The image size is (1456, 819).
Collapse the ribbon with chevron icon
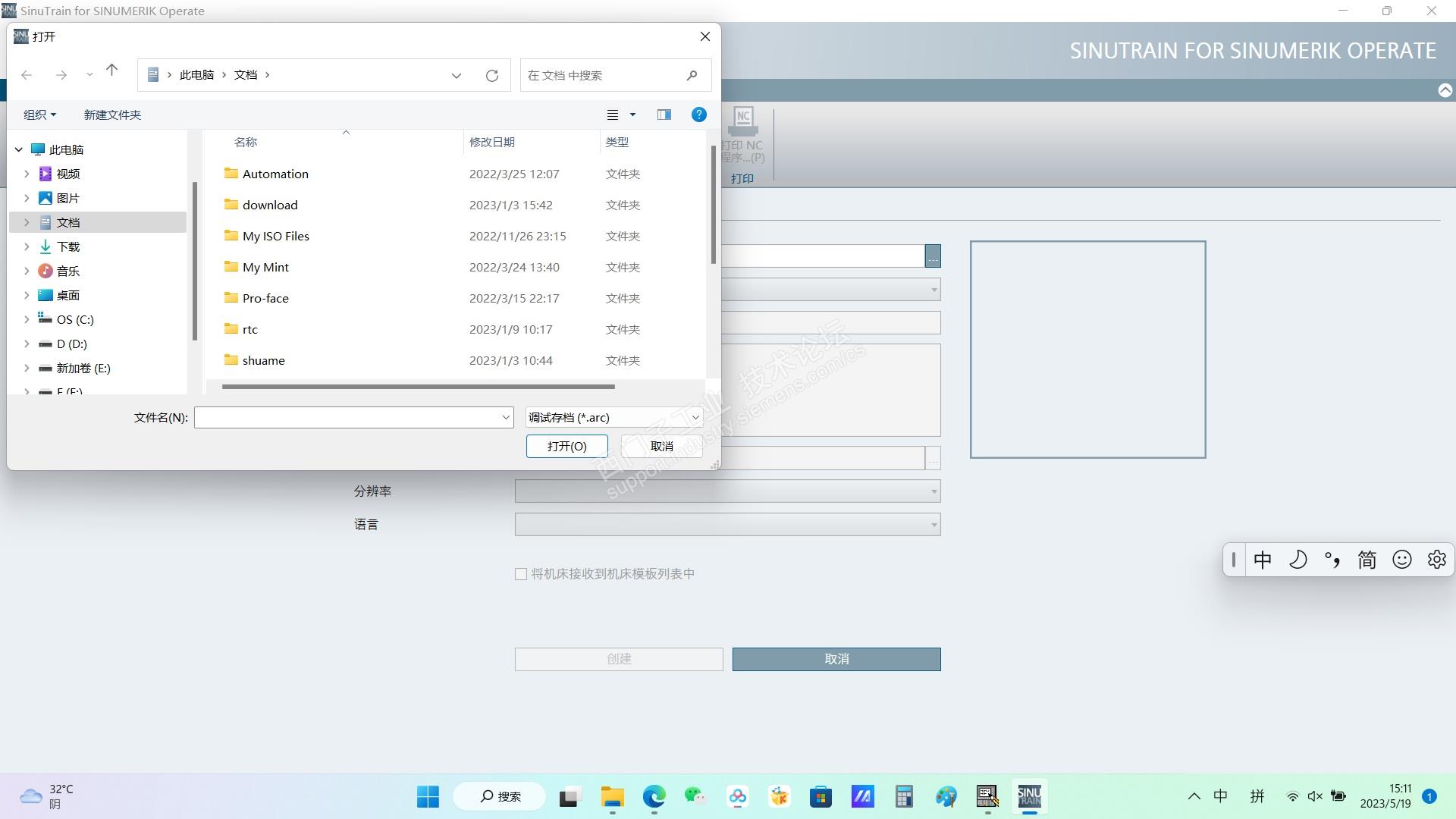point(1445,90)
